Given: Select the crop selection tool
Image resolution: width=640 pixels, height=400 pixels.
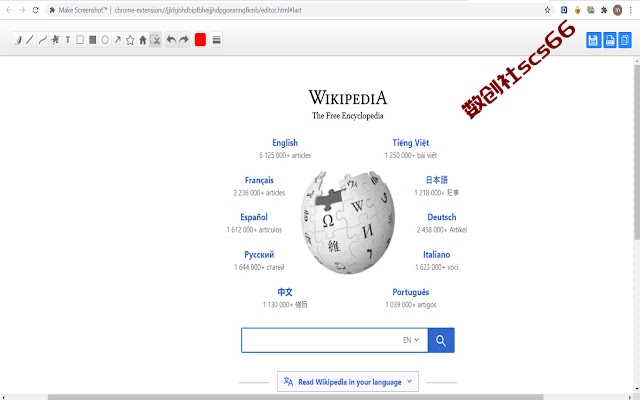Looking at the screenshot, I should (155, 40).
